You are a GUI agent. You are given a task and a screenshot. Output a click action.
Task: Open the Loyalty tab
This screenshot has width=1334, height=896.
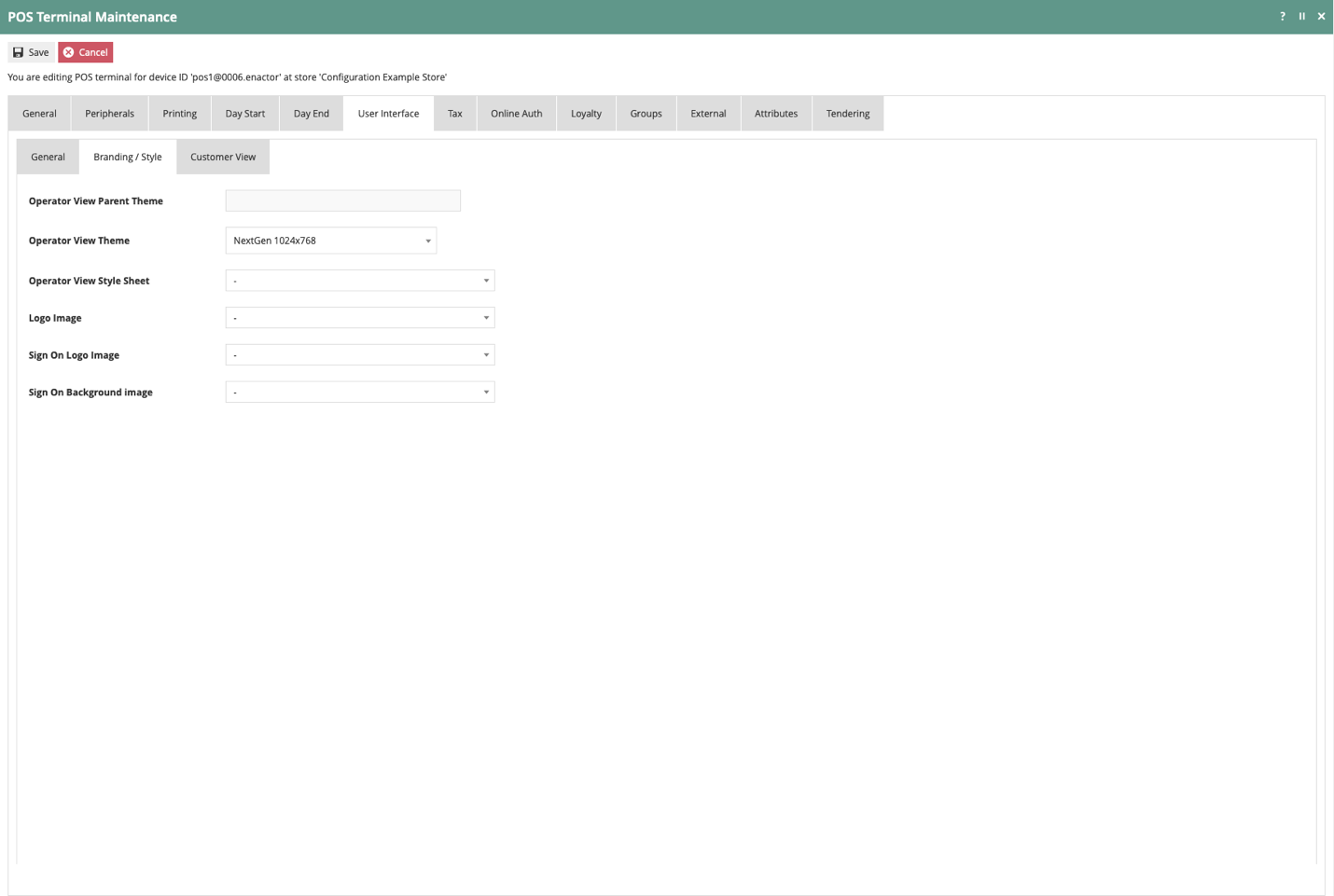tap(586, 114)
